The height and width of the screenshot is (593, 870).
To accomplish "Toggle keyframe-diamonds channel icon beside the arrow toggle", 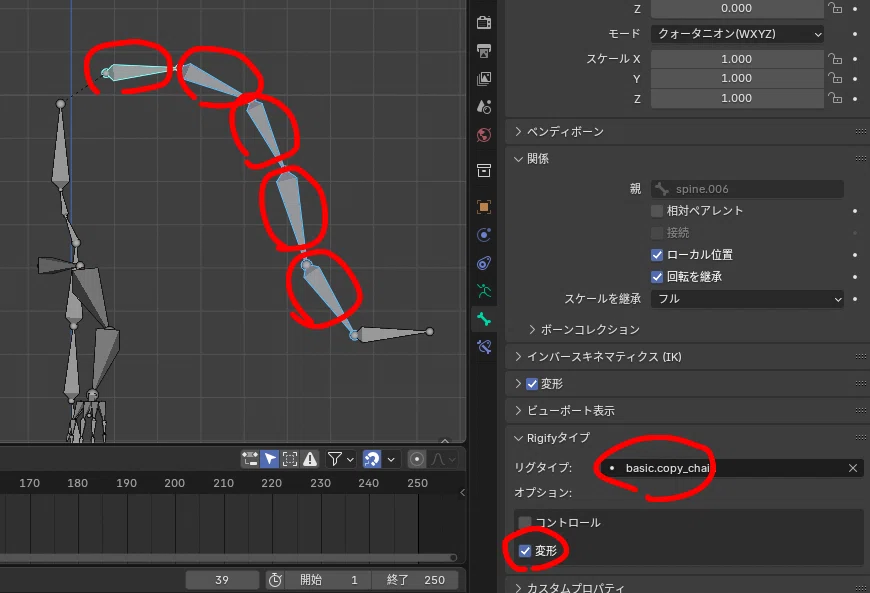I will [x=250, y=459].
